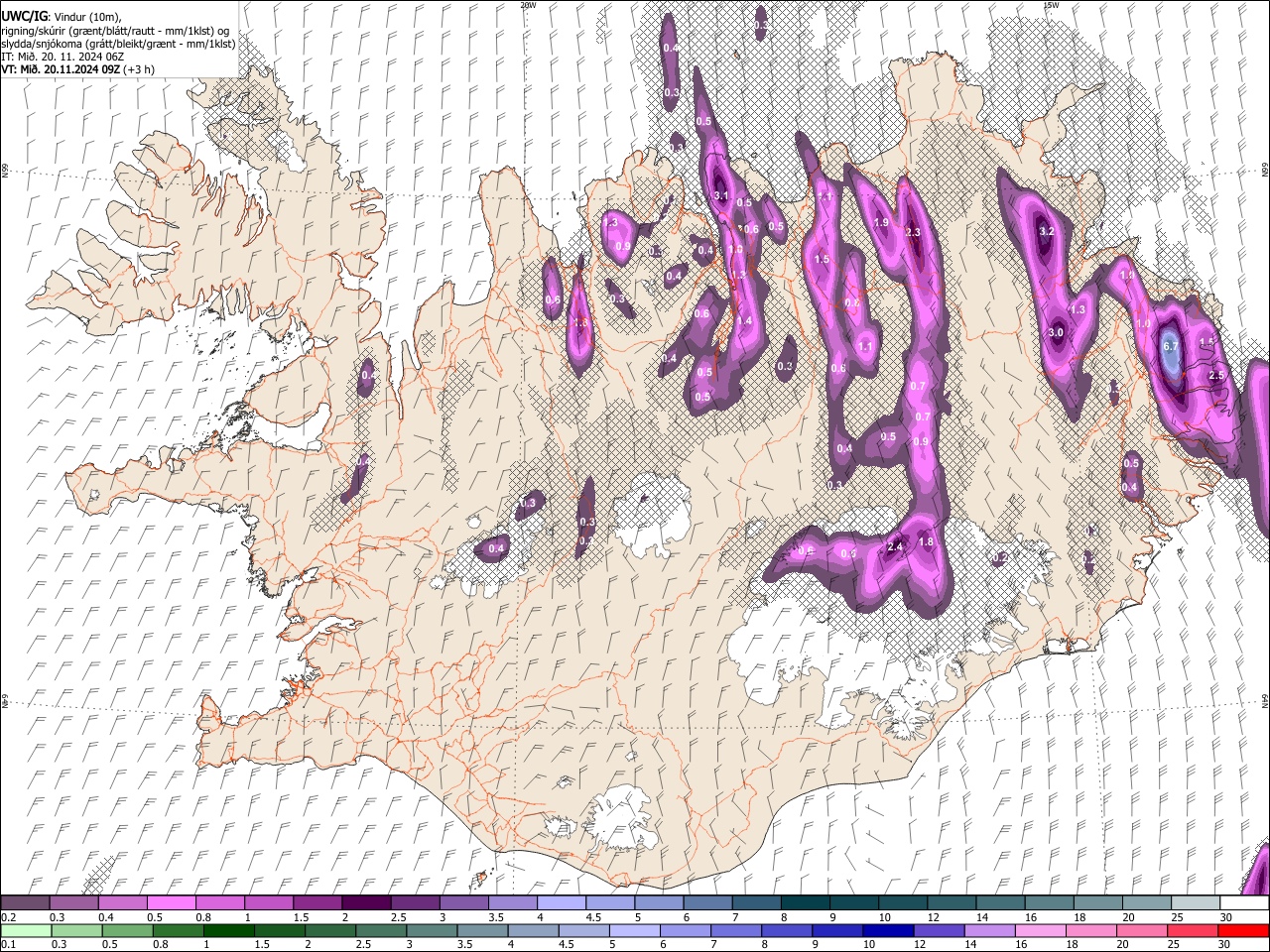Pick lower legend swatch between 3 and 3.5
This screenshot has width=1270, height=952.
pos(432,931)
